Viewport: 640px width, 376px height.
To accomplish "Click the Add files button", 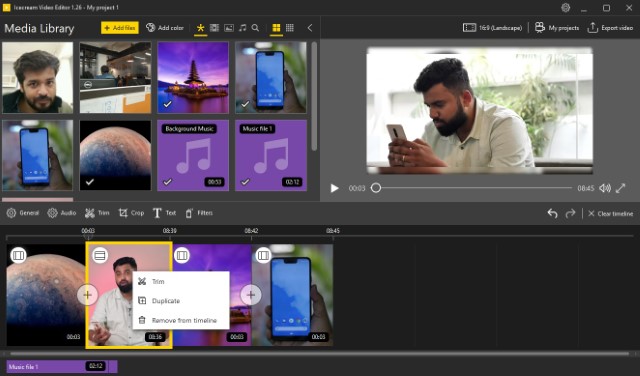I will 120,28.
